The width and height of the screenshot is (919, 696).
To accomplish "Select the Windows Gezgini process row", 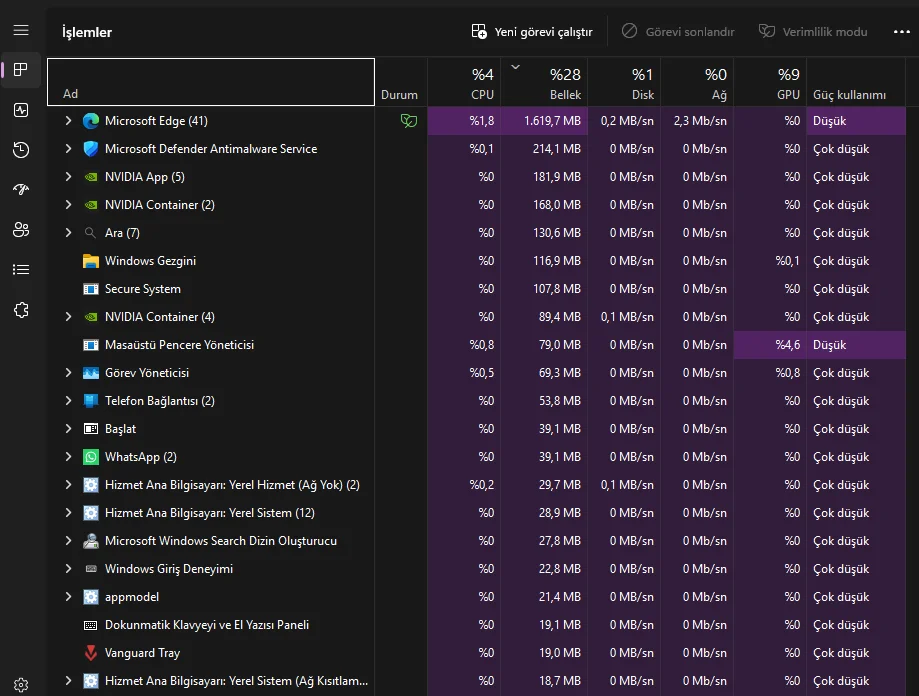I will pyautogui.click(x=476, y=261).
